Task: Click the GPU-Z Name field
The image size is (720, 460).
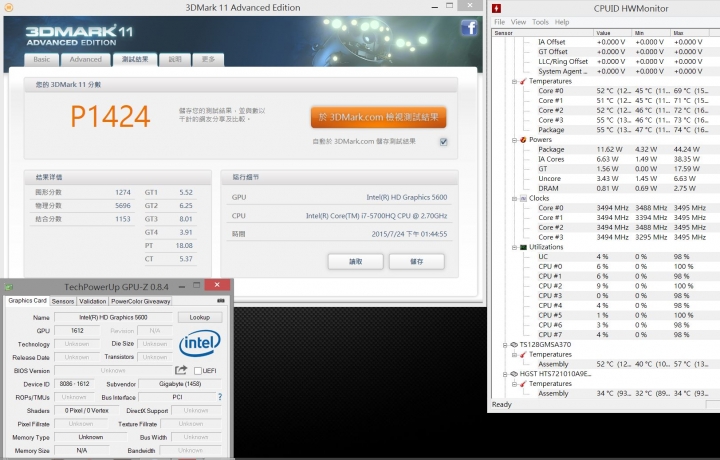Action: pyautogui.click(x=113, y=317)
